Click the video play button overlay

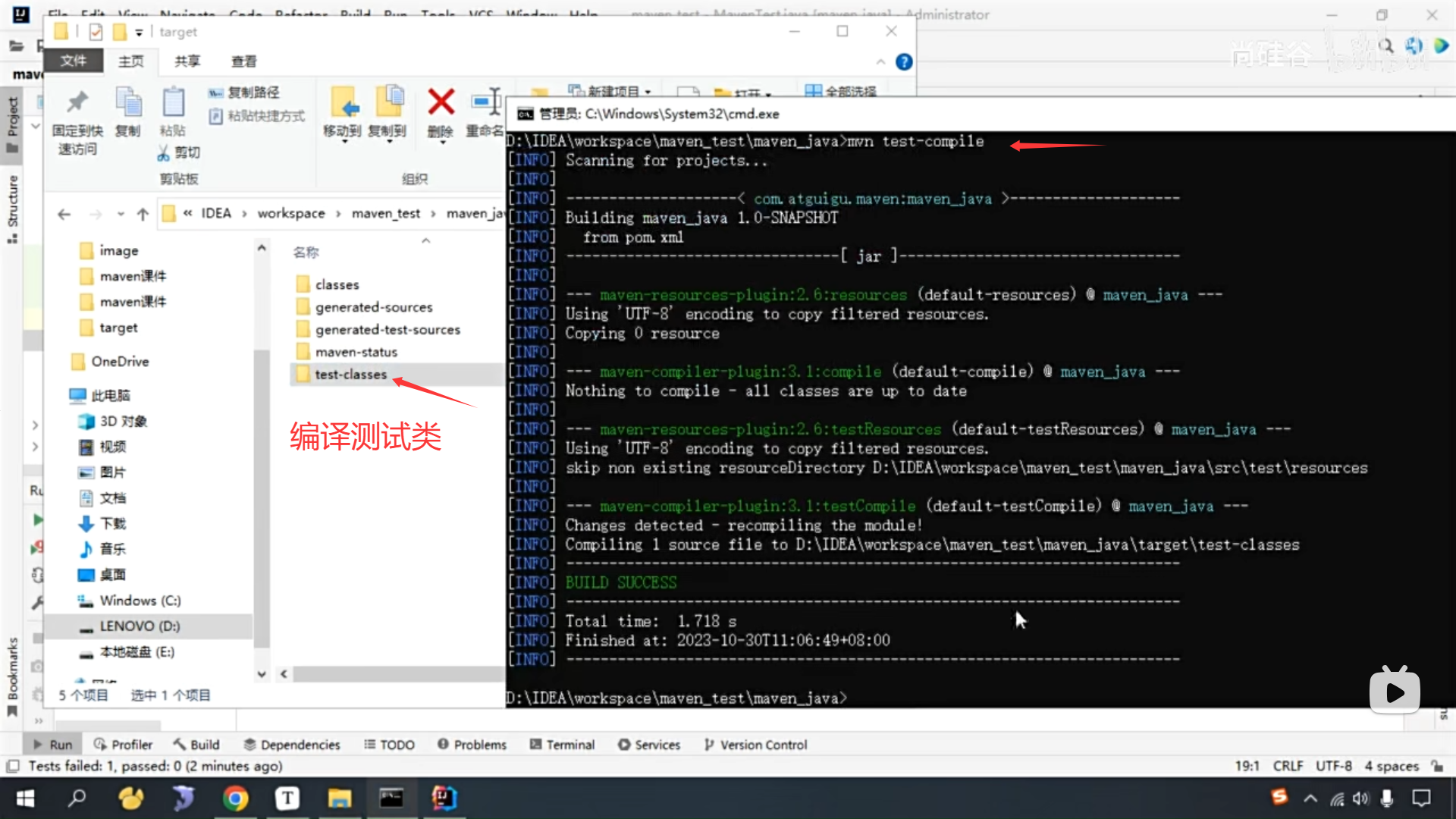click(1395, 692)
